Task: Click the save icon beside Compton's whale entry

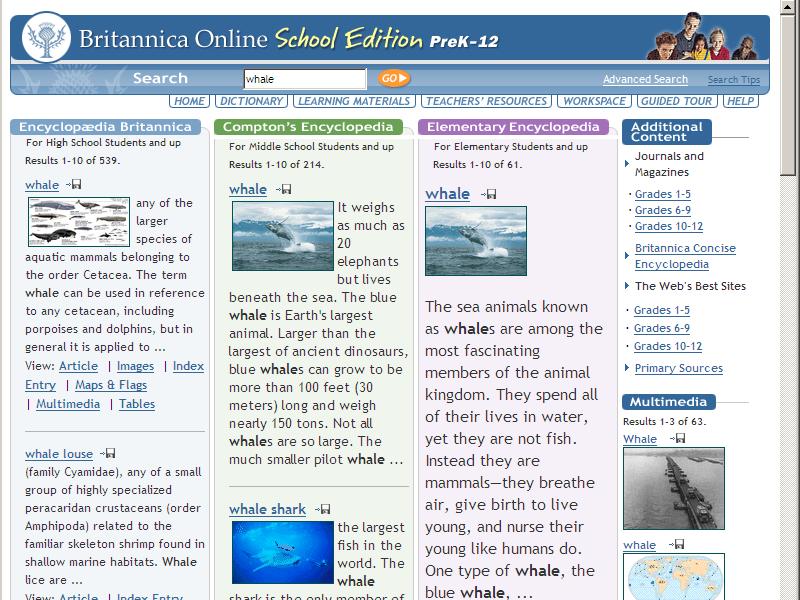Action: [284, 189]
